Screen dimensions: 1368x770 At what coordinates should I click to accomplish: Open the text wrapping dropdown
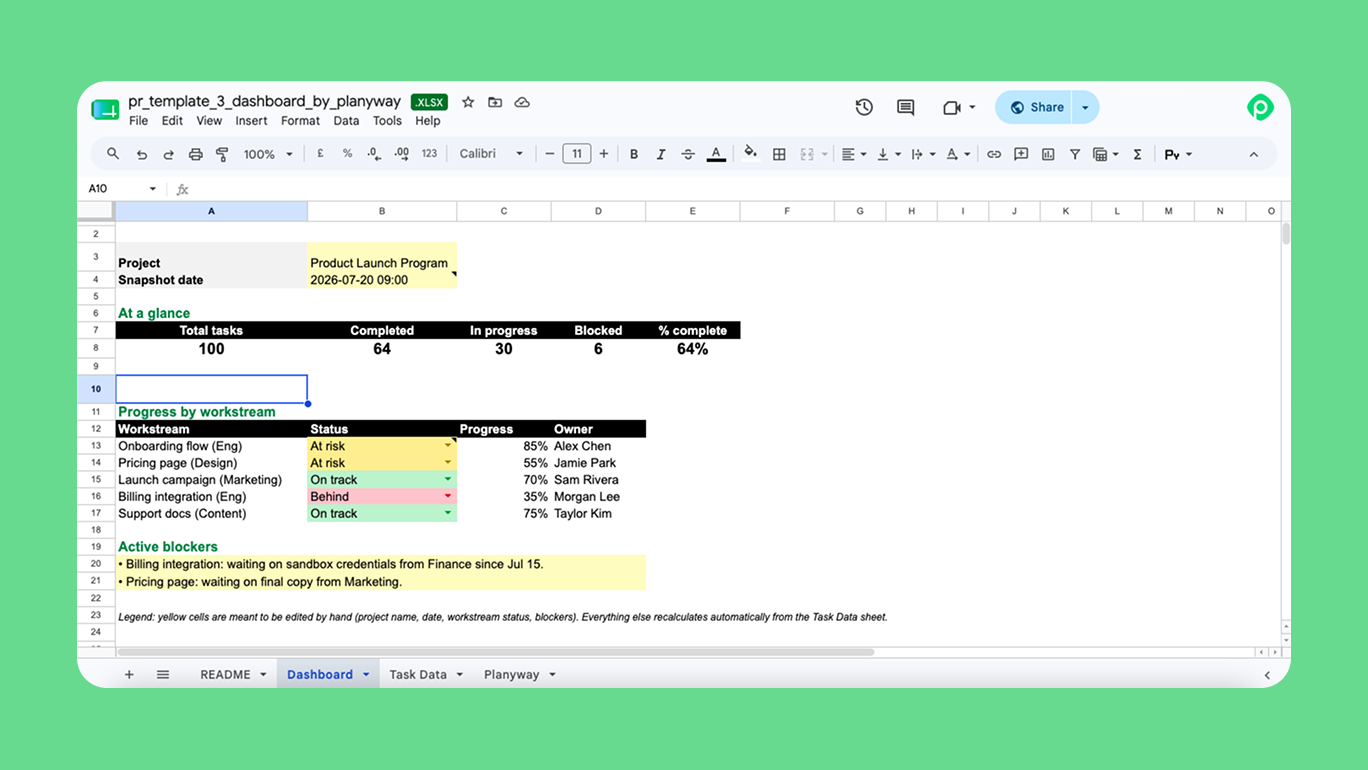(923, 154)
